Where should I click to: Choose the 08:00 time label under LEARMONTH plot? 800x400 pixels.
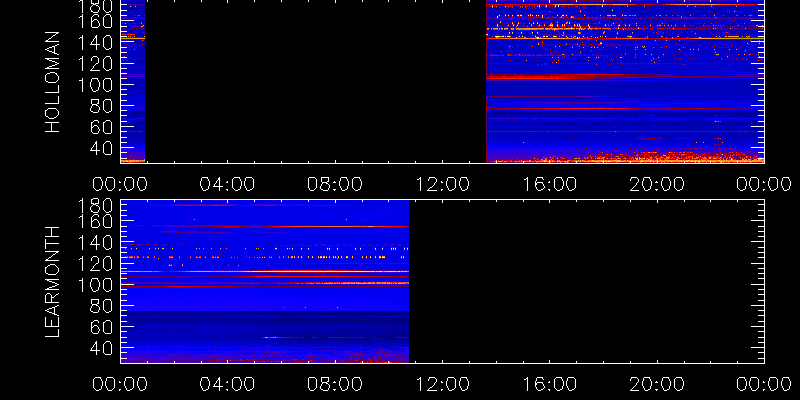pyautogui.click(x=335, y=384)
